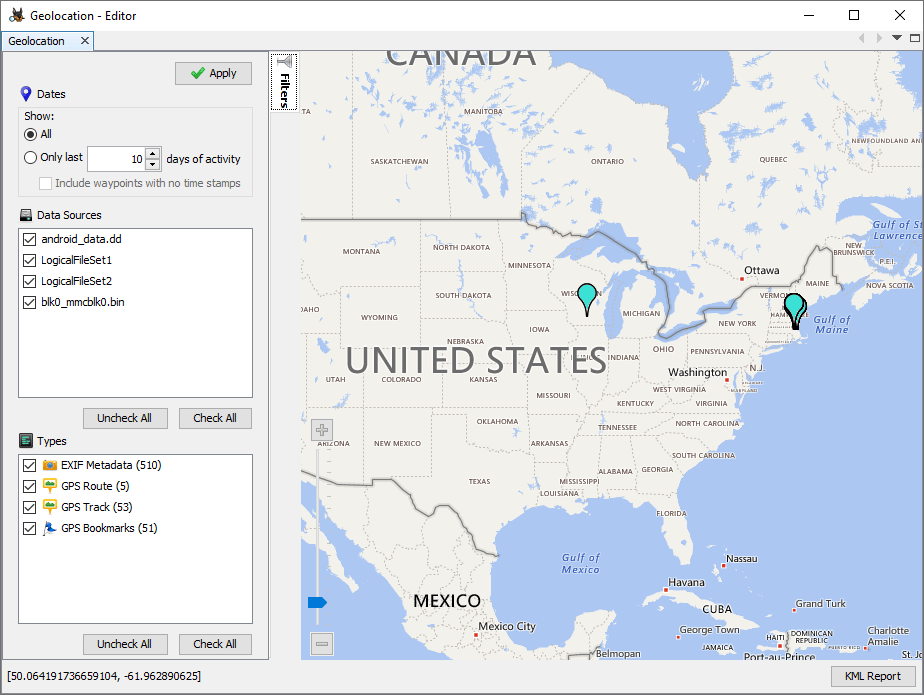Click the GPS Bookmarks anchor icon
The image size is (924, 695).
pos(48,528)
